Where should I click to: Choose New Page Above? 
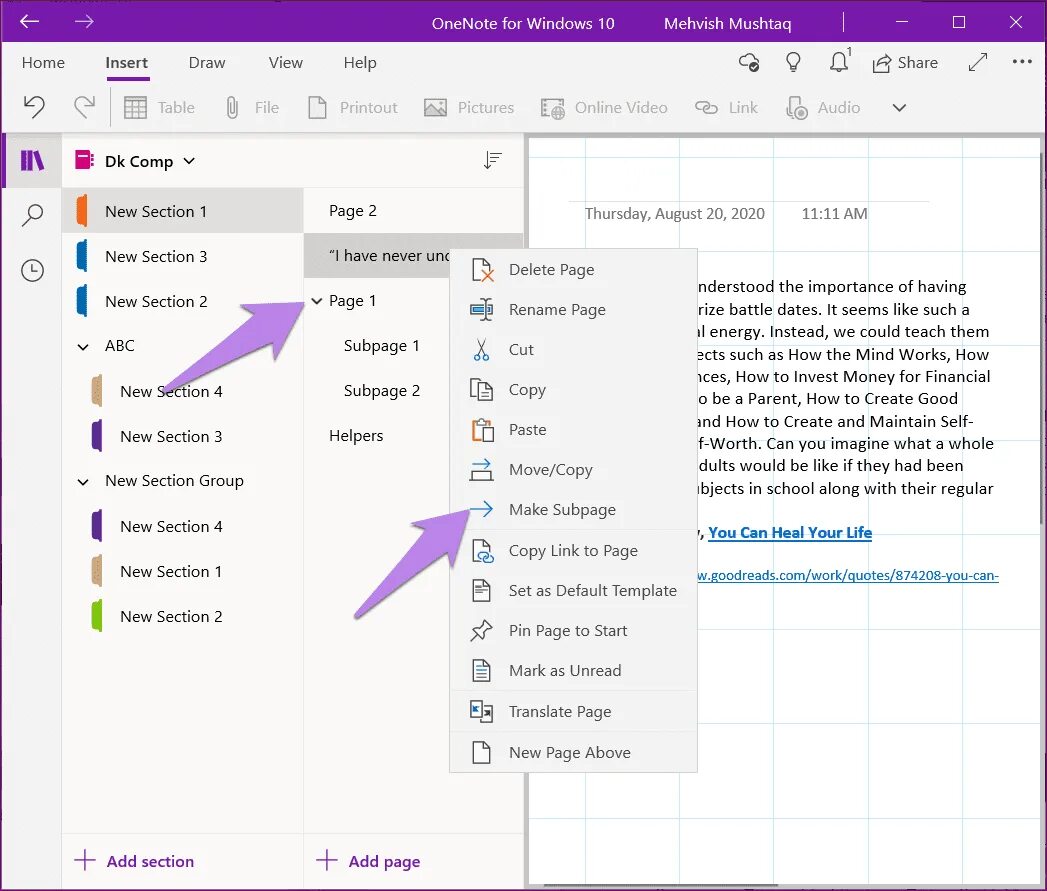574,753
